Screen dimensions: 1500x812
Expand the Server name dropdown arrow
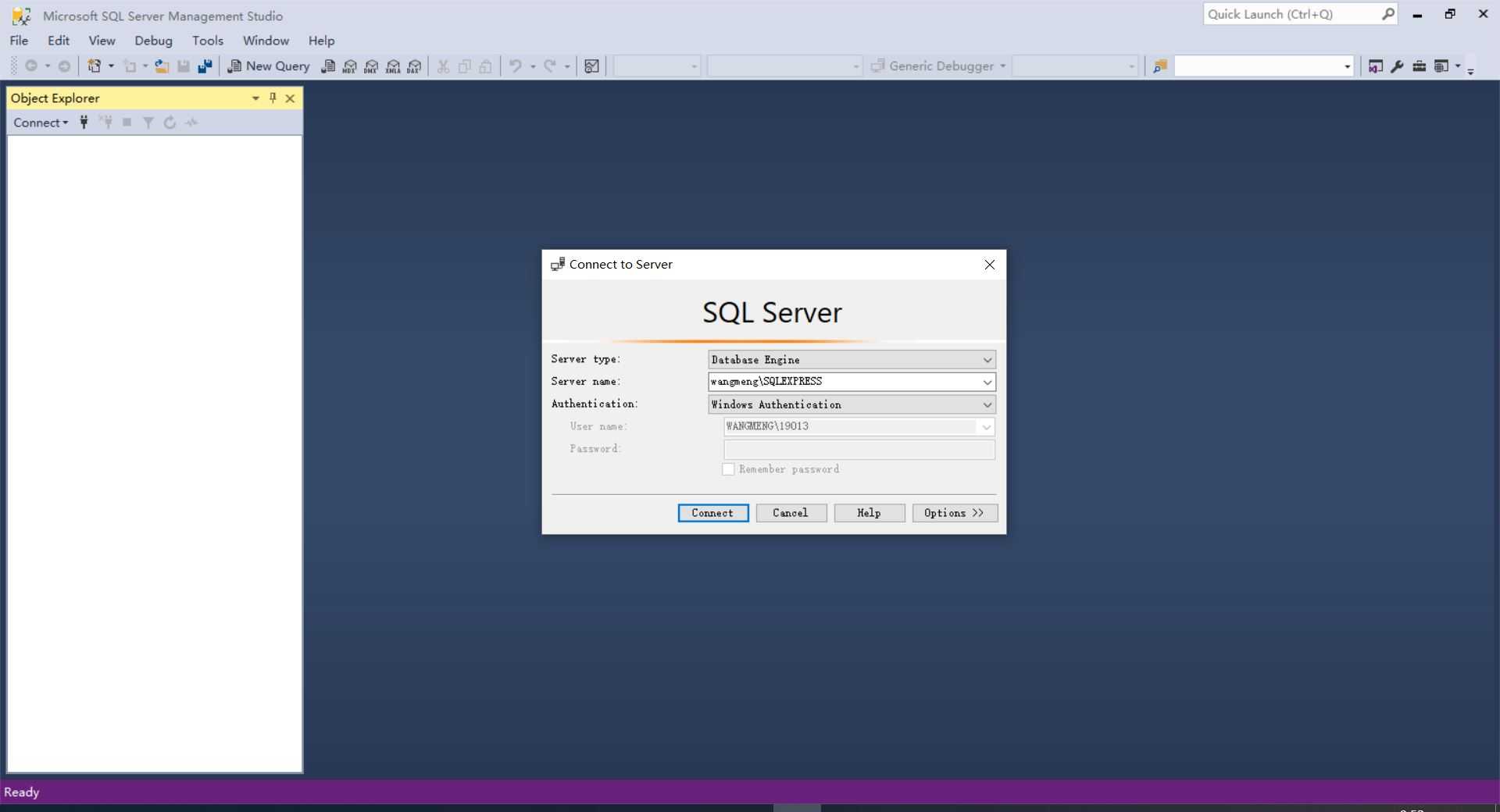(x=987, y=382)
